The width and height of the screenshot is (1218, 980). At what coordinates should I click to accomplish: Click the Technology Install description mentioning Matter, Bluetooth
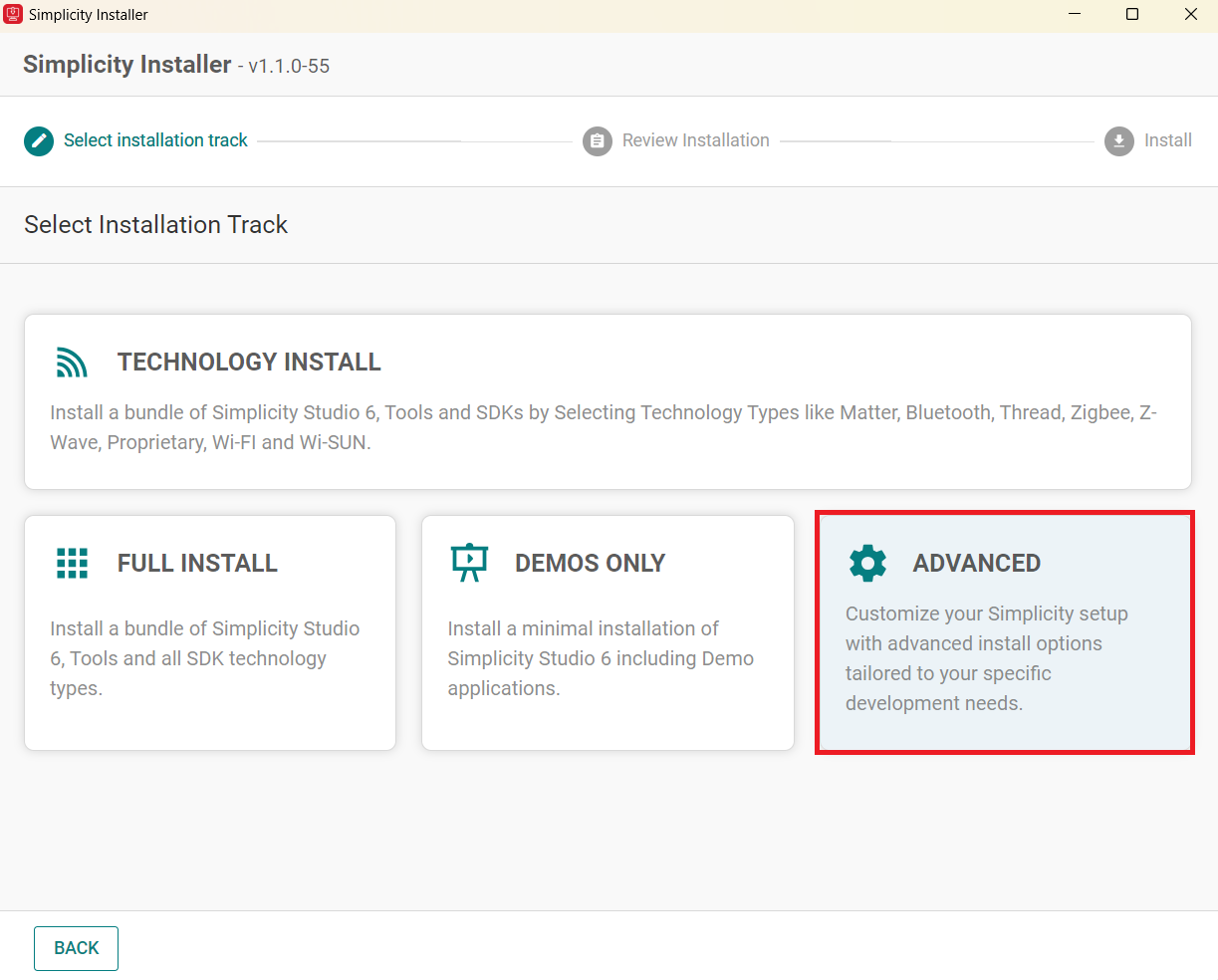[603, 427]
